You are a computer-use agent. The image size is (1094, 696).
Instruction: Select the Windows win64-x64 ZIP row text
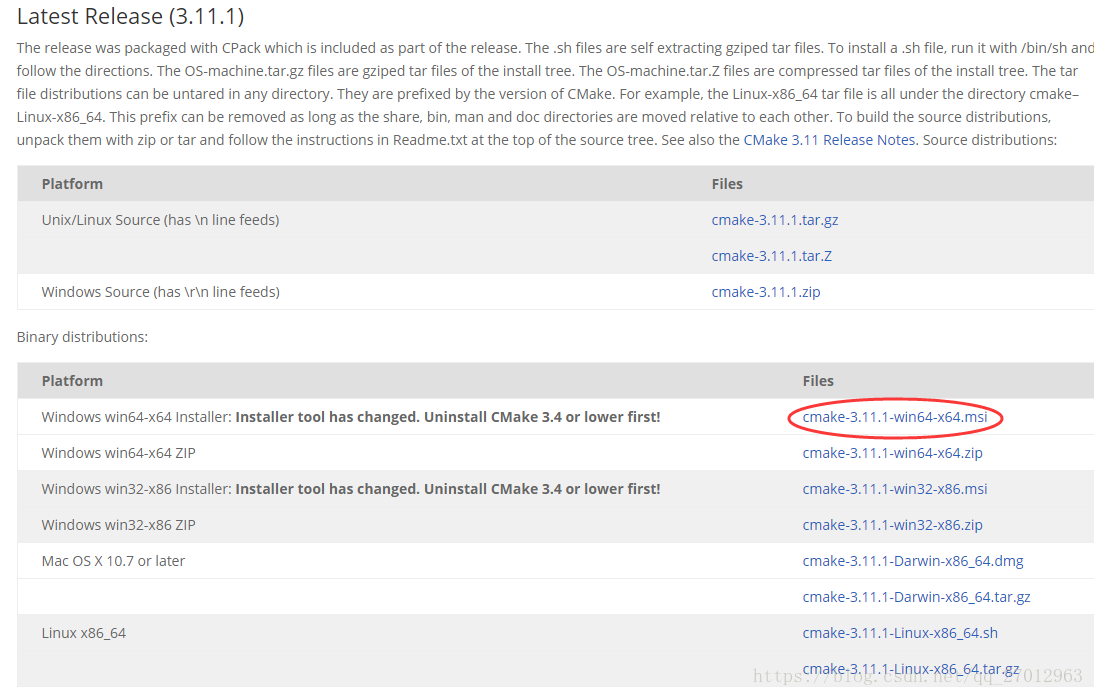[x=119, y=453]
